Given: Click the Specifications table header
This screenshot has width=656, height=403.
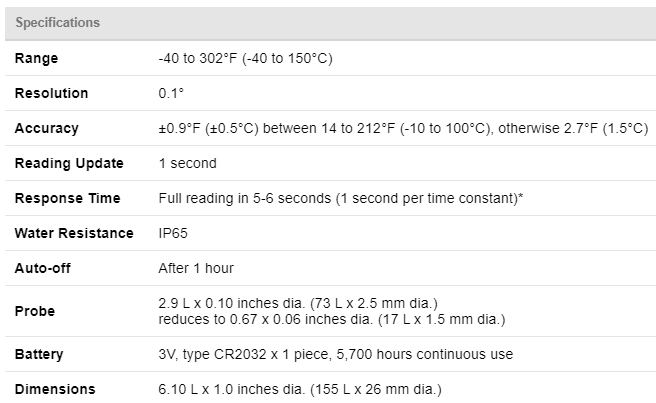Looking at the screenshot, I should (57, 22).
